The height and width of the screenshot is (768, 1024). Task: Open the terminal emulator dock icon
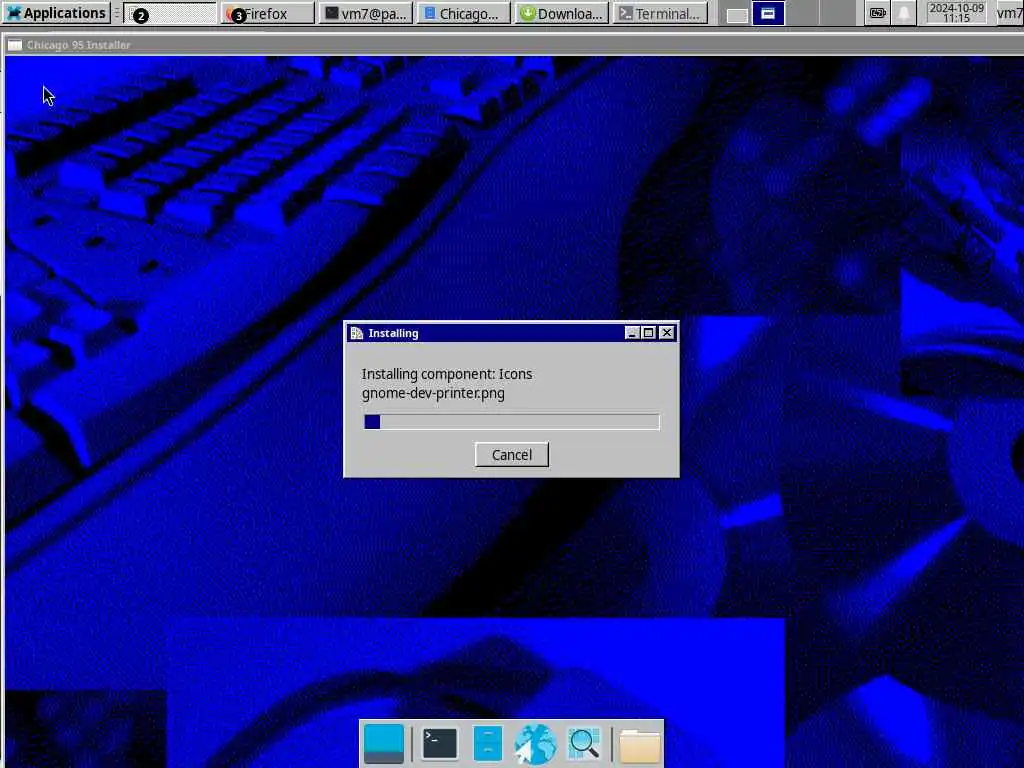click(x=440, y=743)
